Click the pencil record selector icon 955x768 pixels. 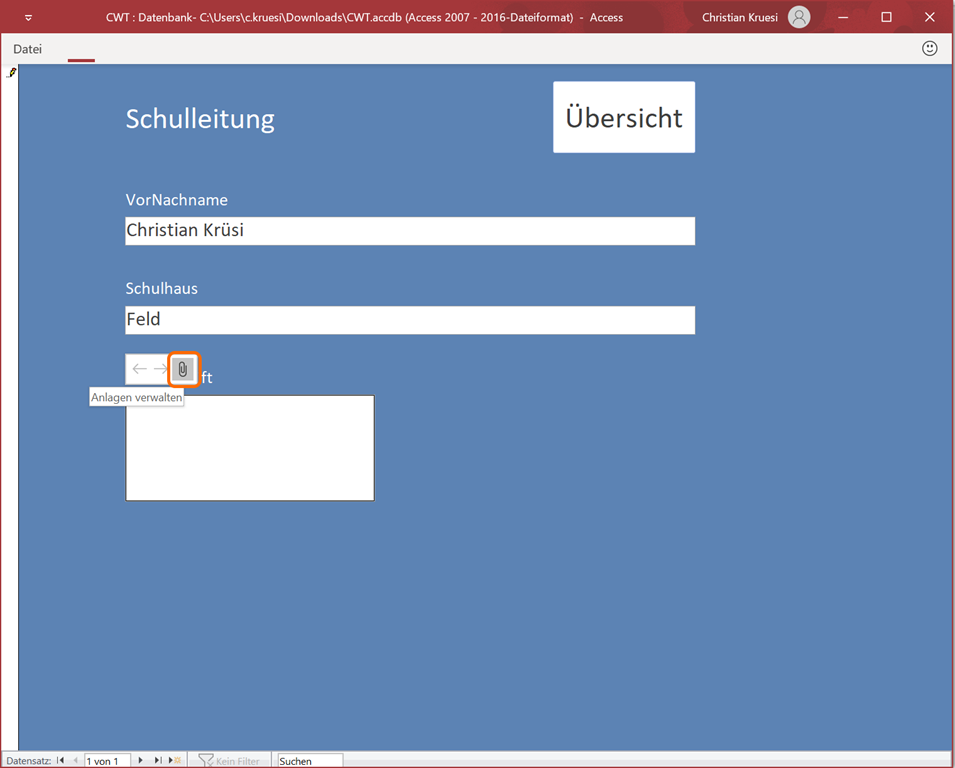[x=11, y=73]
